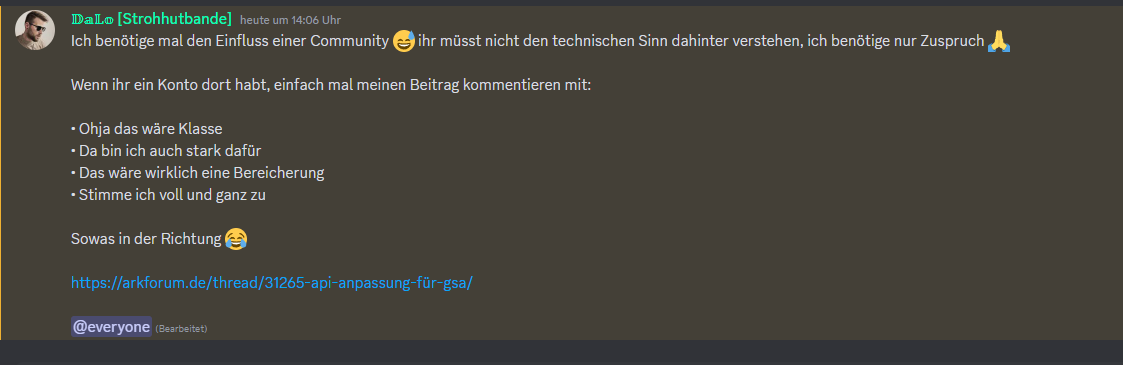Click the word Community in the first line
This screenshot has width=1123, height=365.
pyautogui.click(x=349, y=42)
